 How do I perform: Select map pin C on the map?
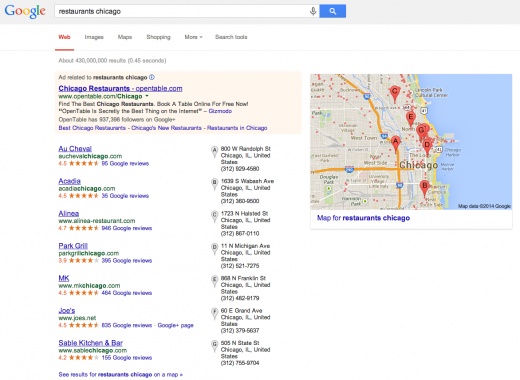click(395, 94)
